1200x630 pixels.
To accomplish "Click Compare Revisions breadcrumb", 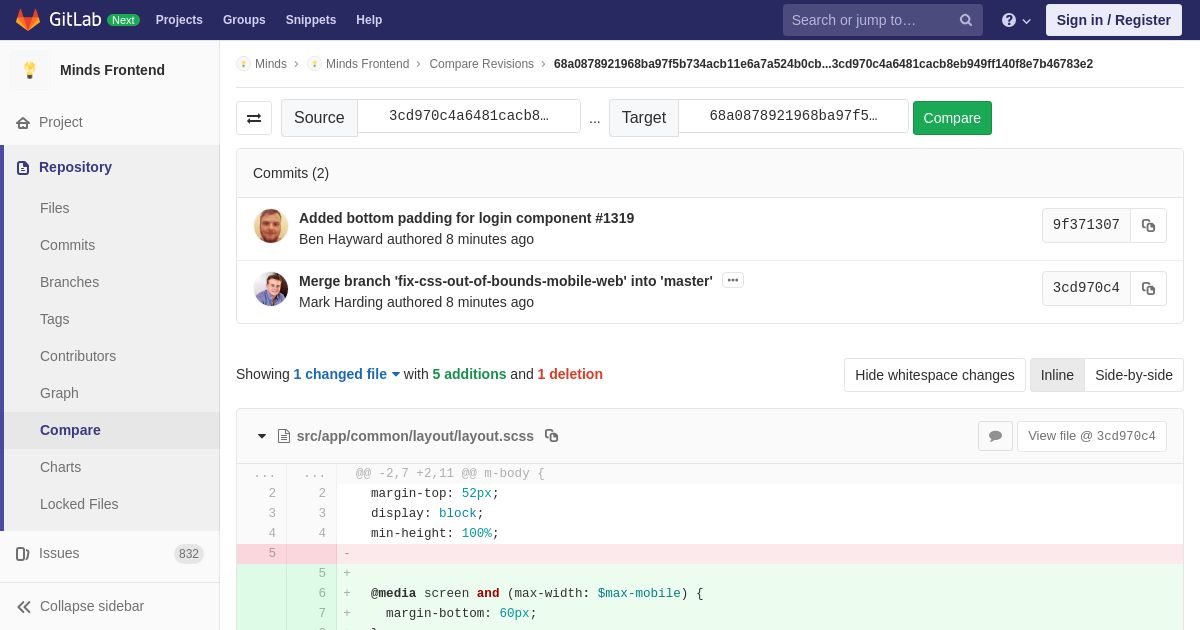I will (482, 64).
